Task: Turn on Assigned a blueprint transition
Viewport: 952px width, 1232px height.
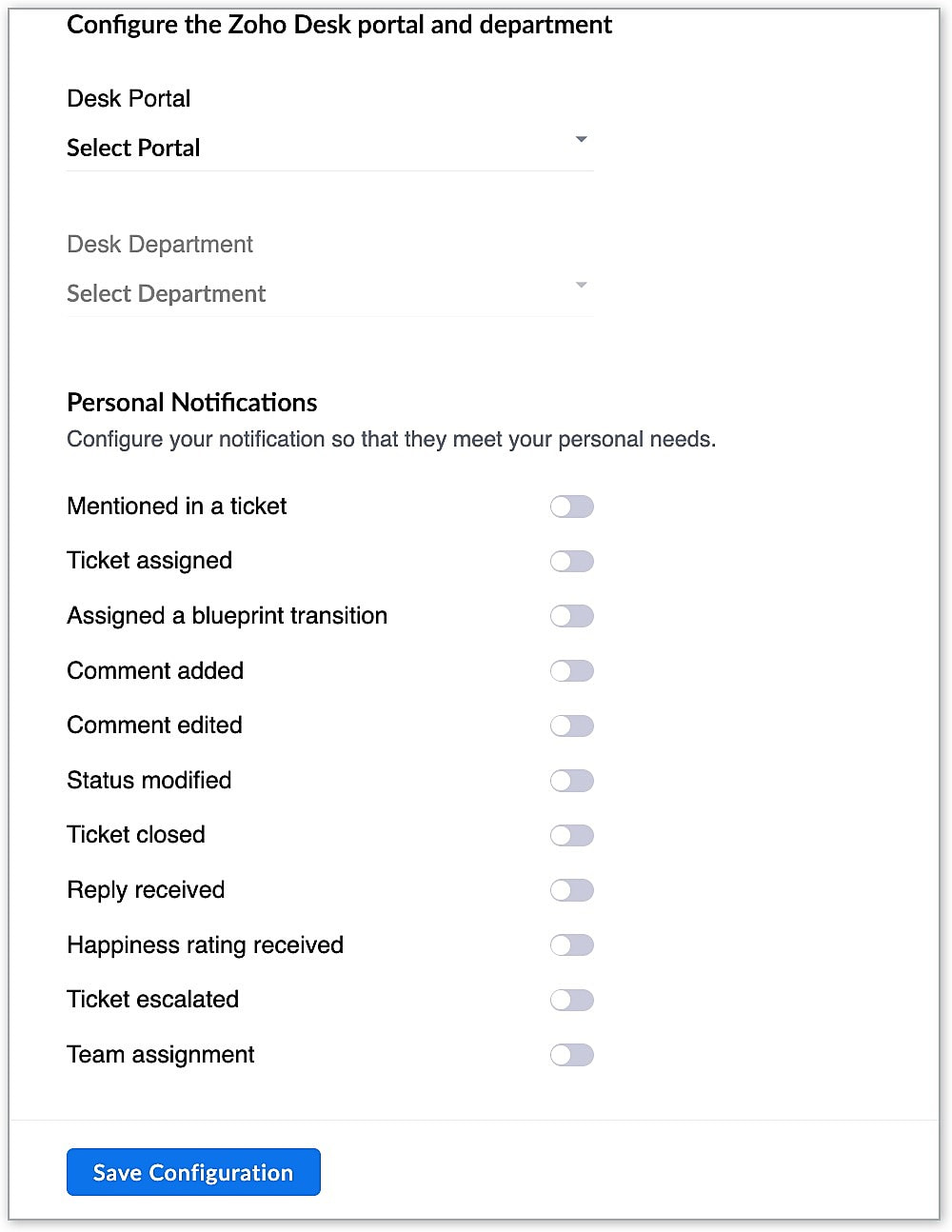Action: tap(571, 616)
